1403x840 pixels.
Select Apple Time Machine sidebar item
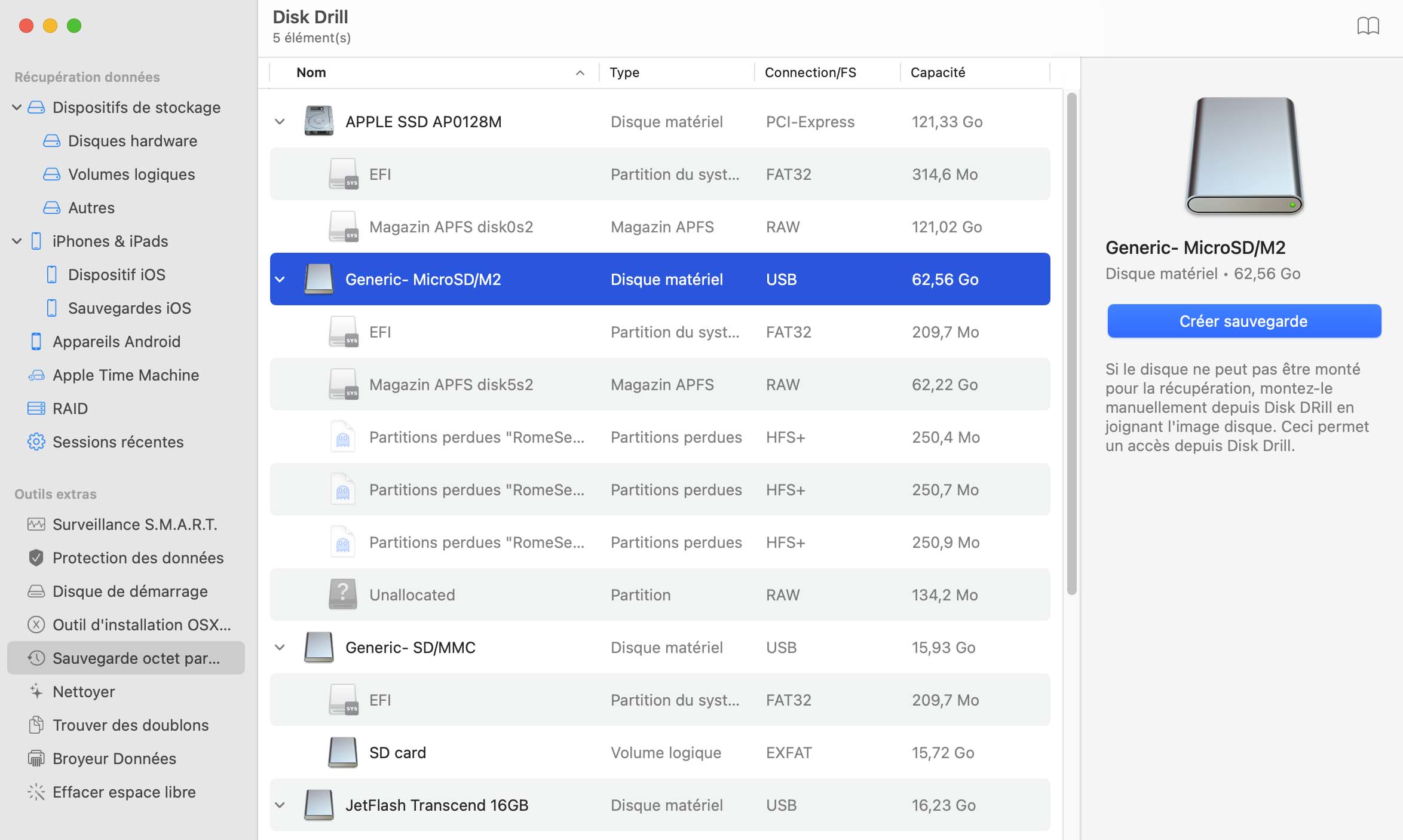pyautogui.click(x=126, y=373)
